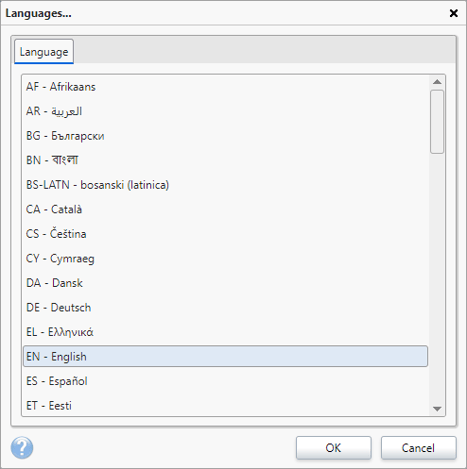
Task: Confirm selection with OK button
Action: click(x=333, y=448)
